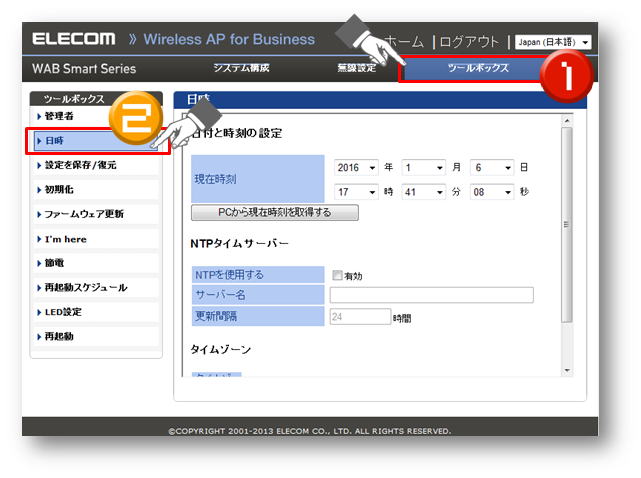The image size is (641, 478).
Task: Click the scrollbar up arrow
Action: [x=567, y=121]
